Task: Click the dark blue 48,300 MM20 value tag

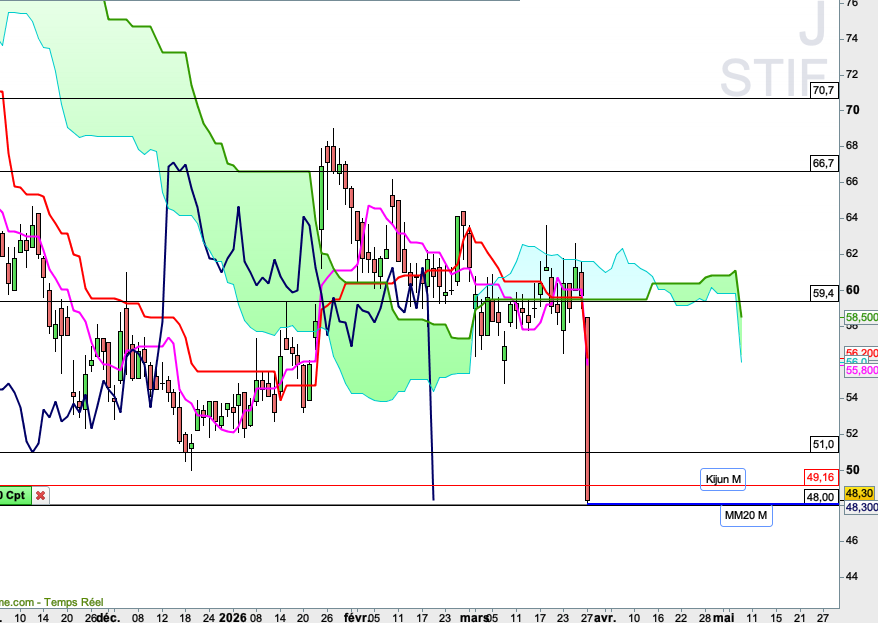Action: tap(861, 507)
